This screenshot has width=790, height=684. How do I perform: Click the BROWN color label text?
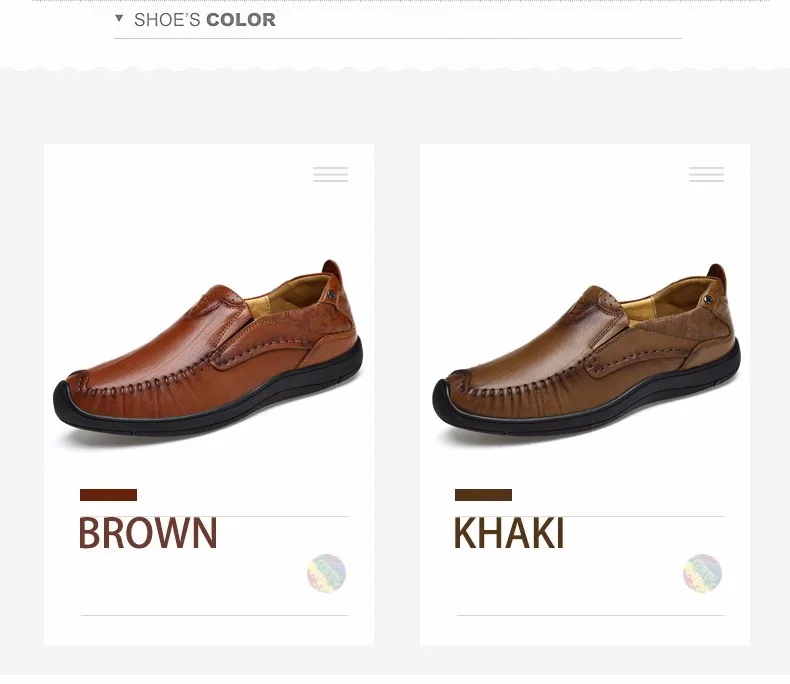[148, 533]
